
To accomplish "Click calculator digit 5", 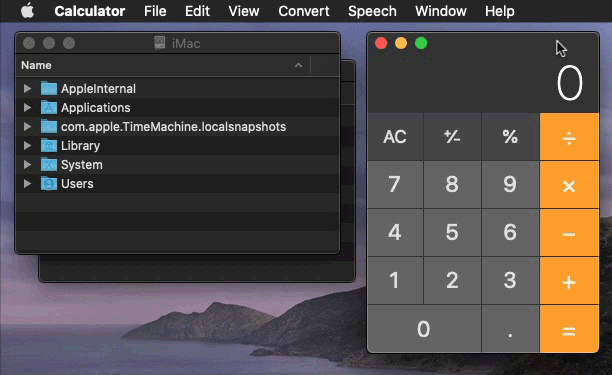I will click(452, 233).
